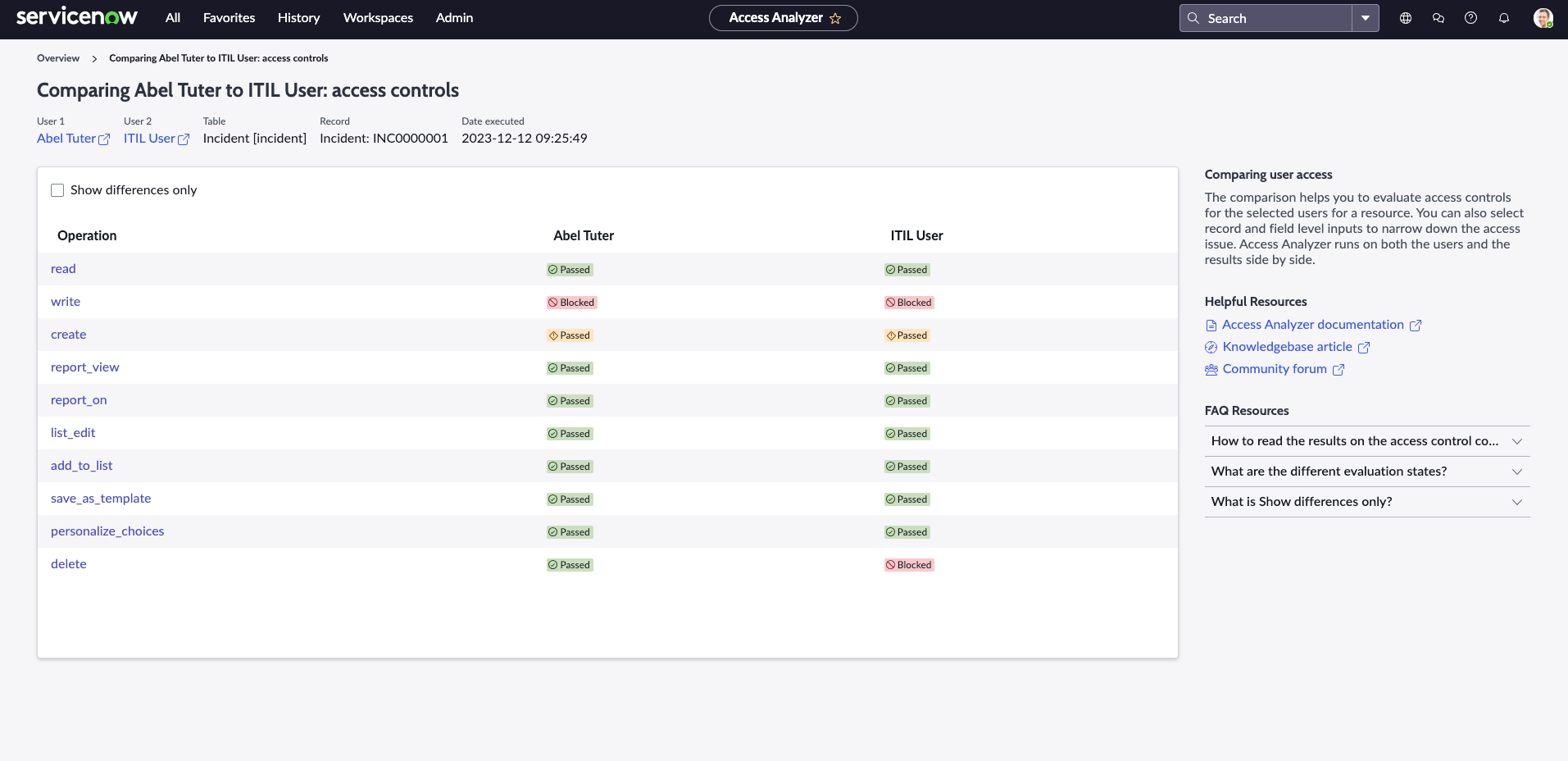Open the list_edit operation link
This screenshot has height=761, width=1568.
pyautogui.click(x=73, y=433)
